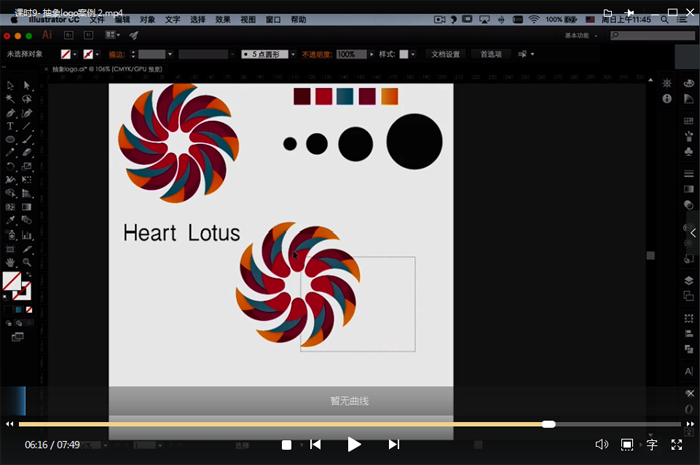700x465 pixels.
Task: Toggle fullscreen mode in the video player
Action: [677, 444]
